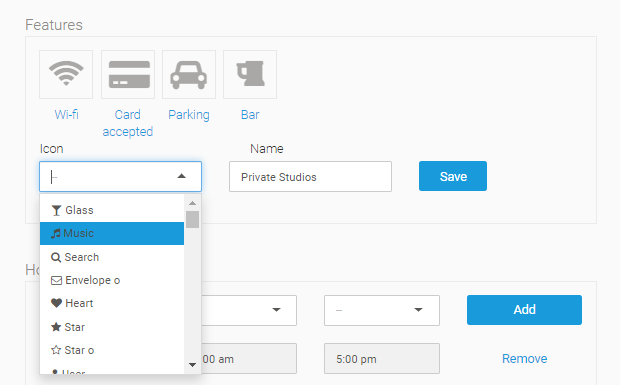620x385 pixels.
Task: Pick the Music icon from list
Action: pos(112,233)
